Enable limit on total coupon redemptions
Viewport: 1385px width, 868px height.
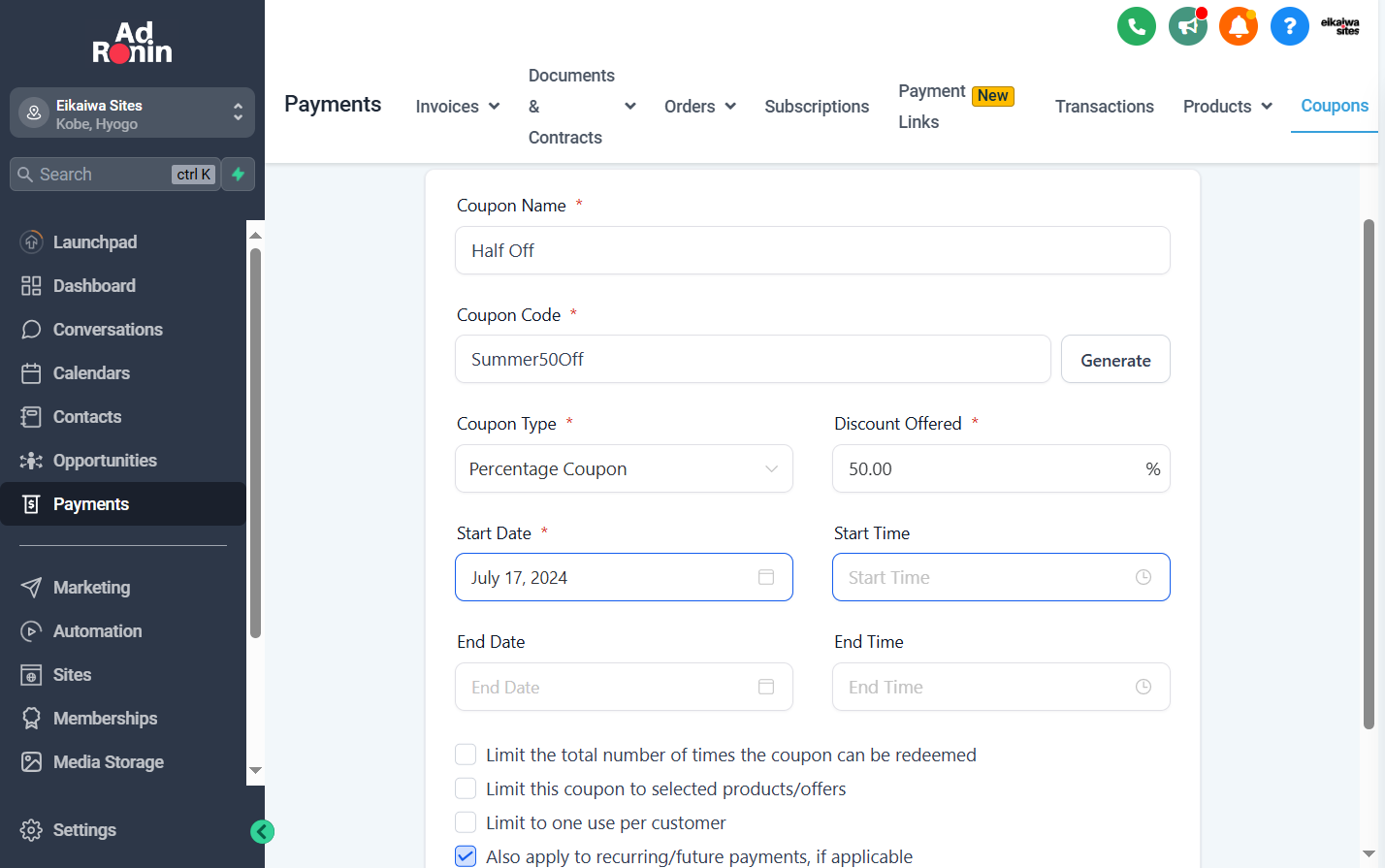pyautogui.click(x=466, y=755)
